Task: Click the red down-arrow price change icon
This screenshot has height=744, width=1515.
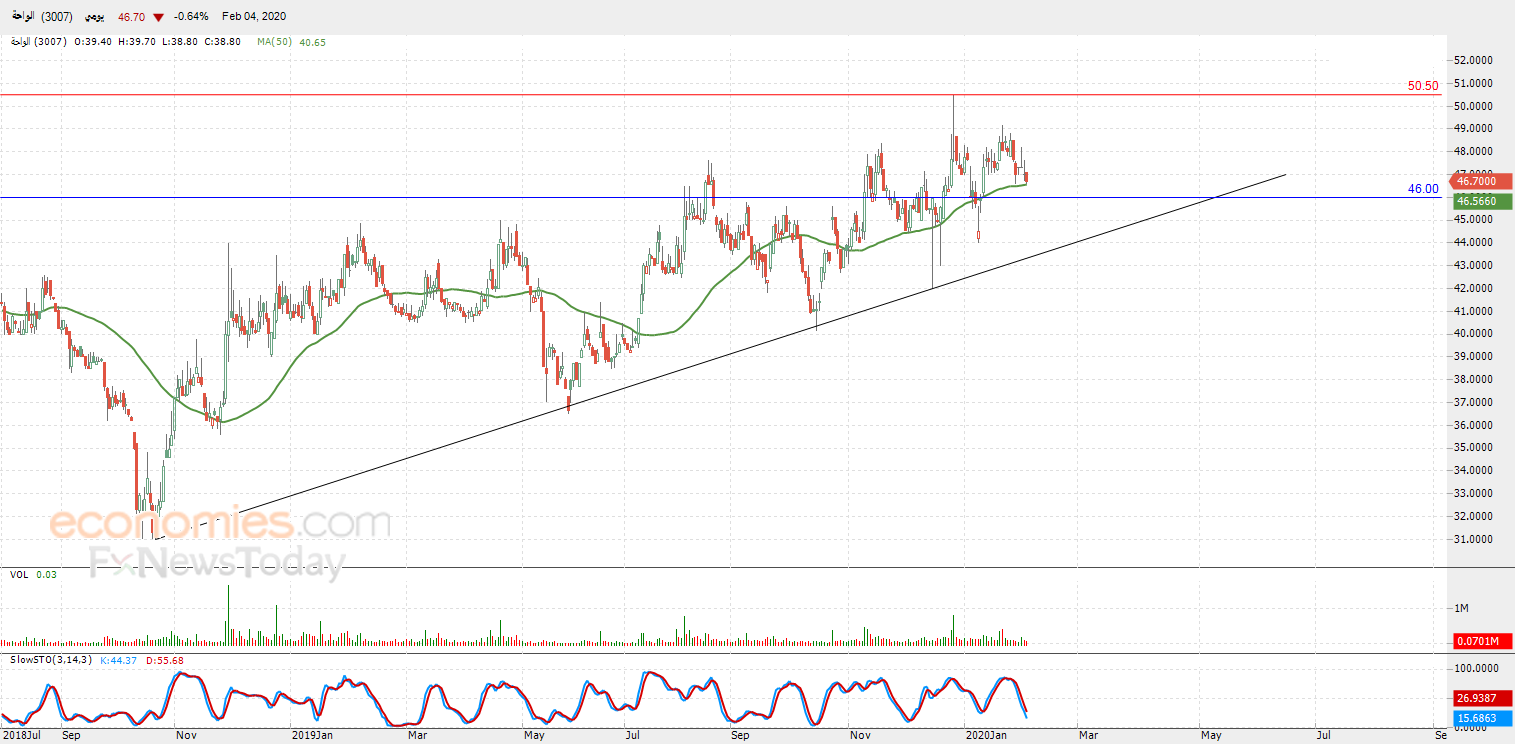Action: (x=159, y=17)
